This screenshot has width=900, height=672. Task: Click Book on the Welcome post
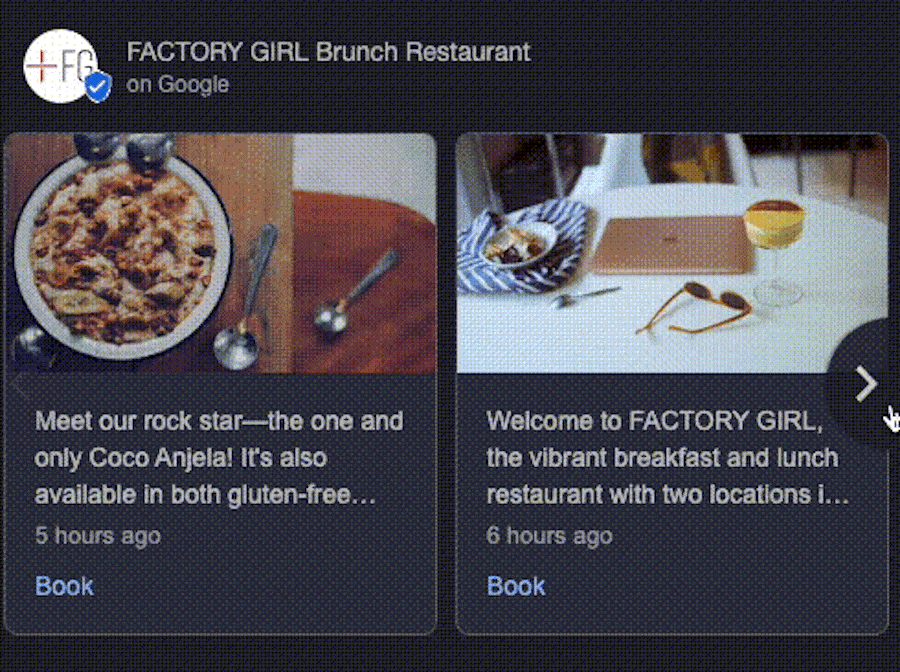tap(515, 587)
